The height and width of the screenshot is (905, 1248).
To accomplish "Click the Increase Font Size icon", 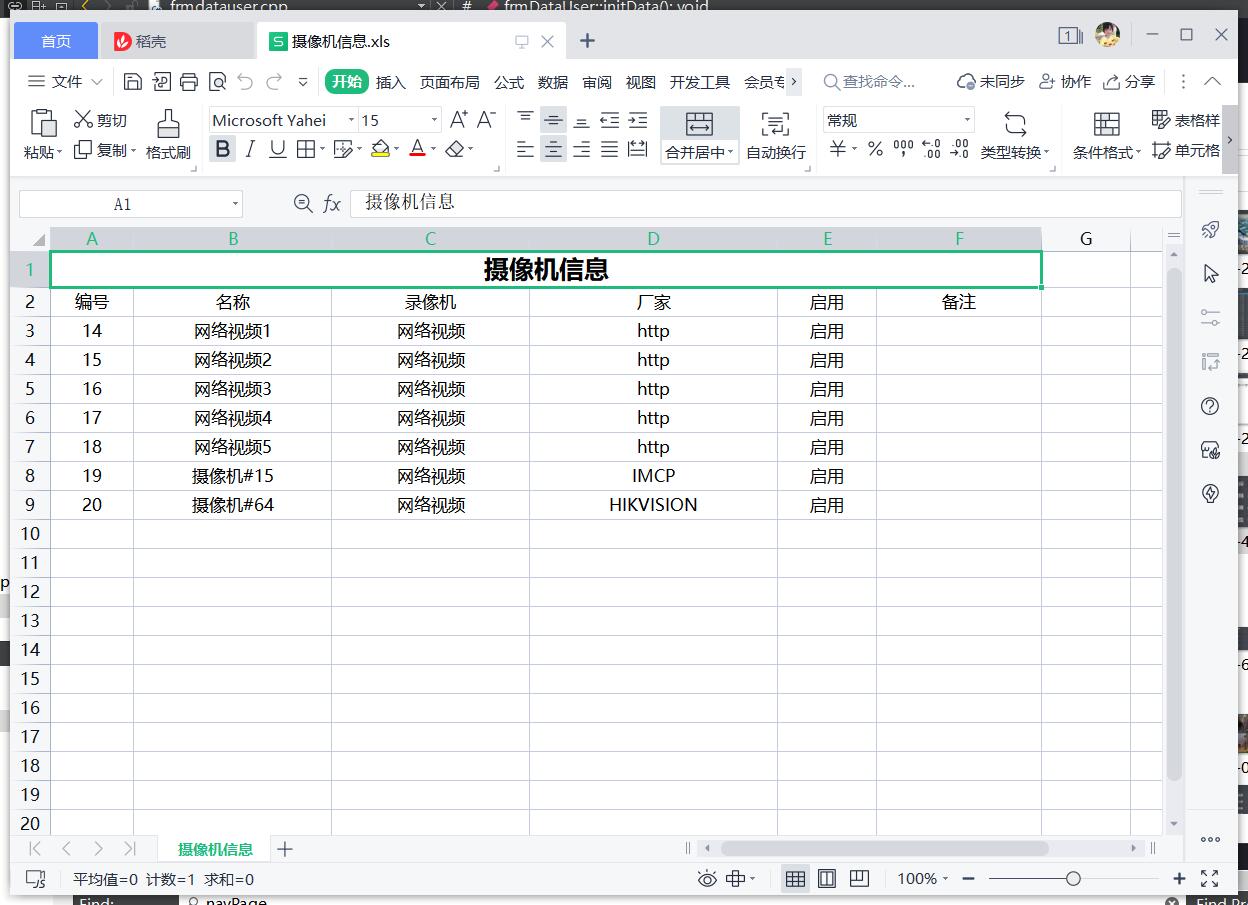I will (458, 120).
